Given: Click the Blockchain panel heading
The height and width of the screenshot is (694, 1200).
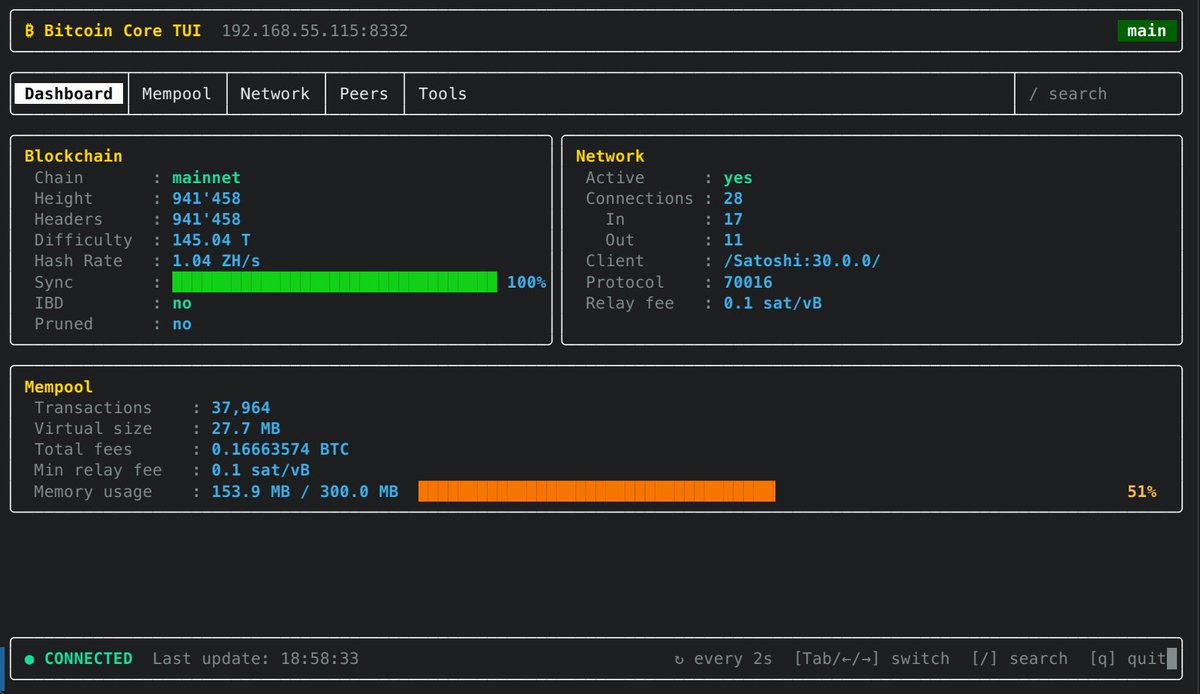Looking at the screenshot, I should coord(73,156).
